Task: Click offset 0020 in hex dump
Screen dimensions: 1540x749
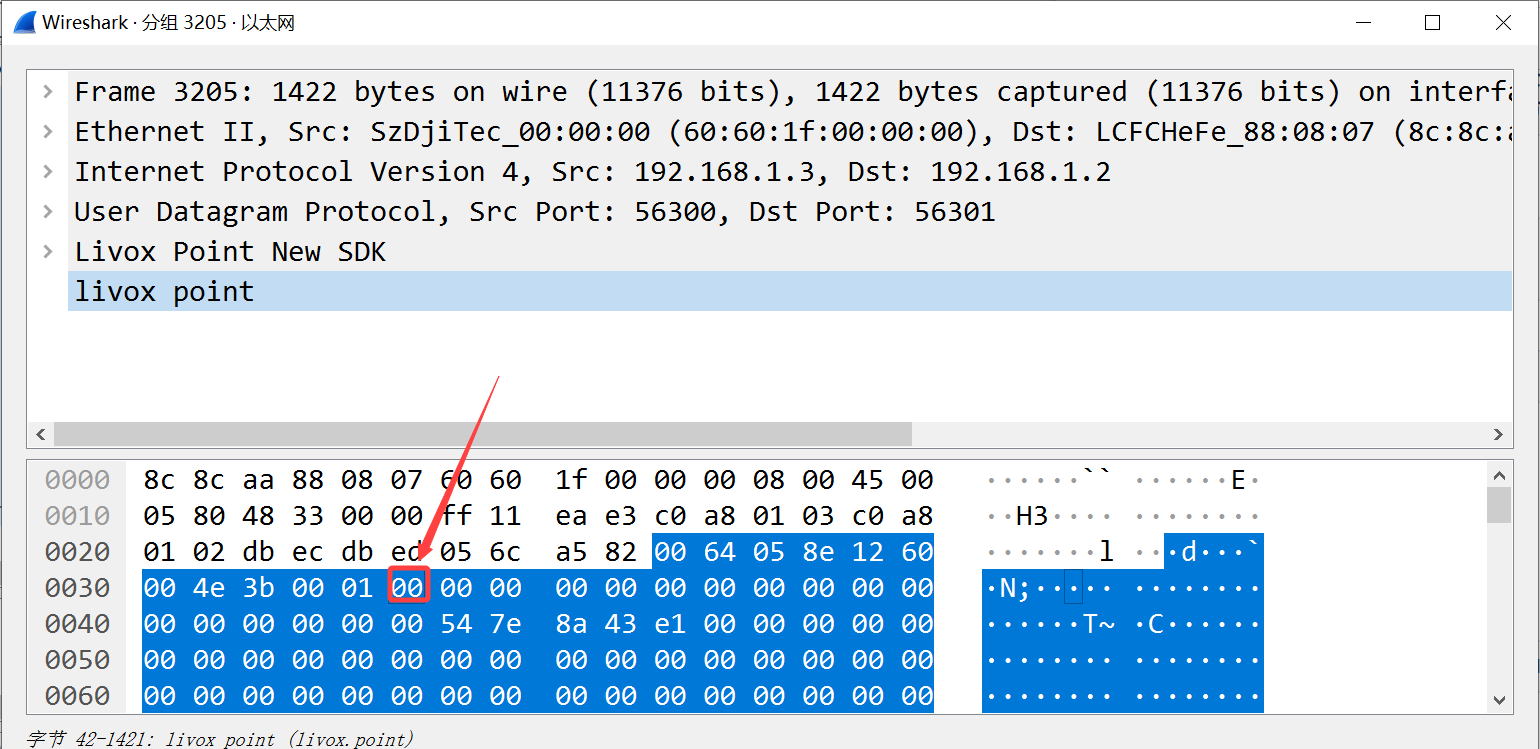Action: coord(77,552)
